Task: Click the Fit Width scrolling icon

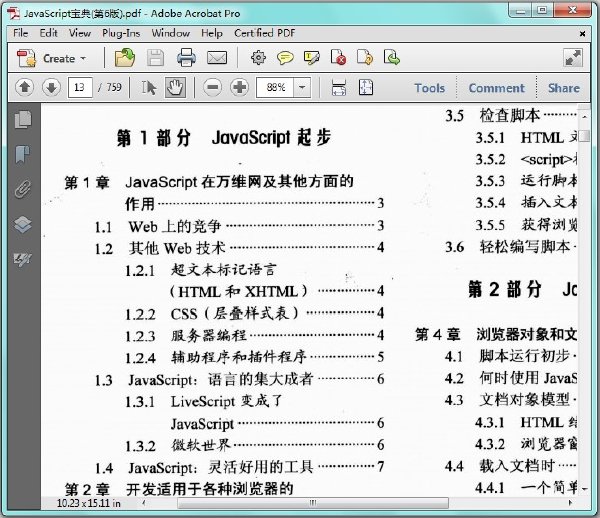Action: 339,88
